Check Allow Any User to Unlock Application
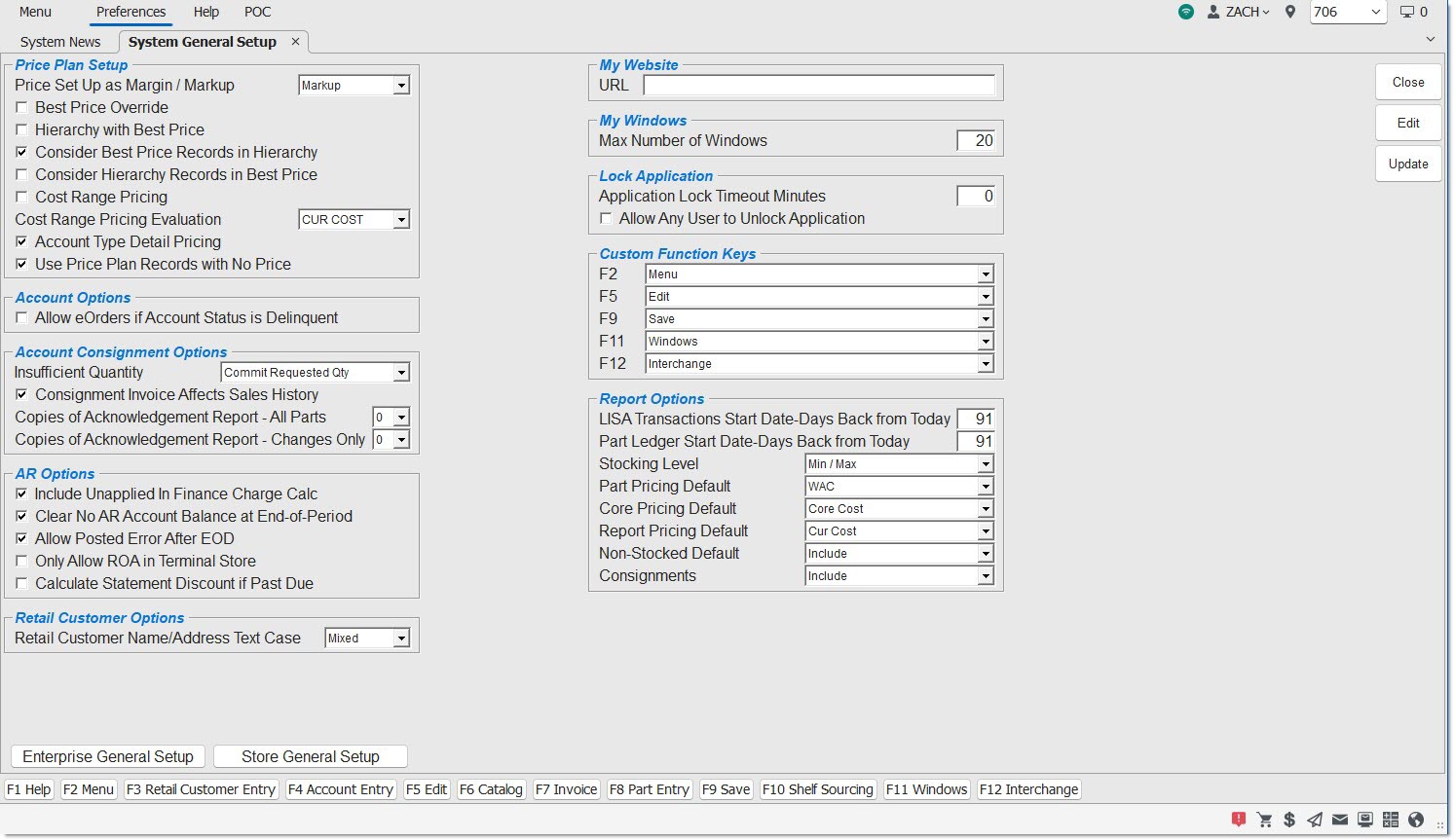 606,219
